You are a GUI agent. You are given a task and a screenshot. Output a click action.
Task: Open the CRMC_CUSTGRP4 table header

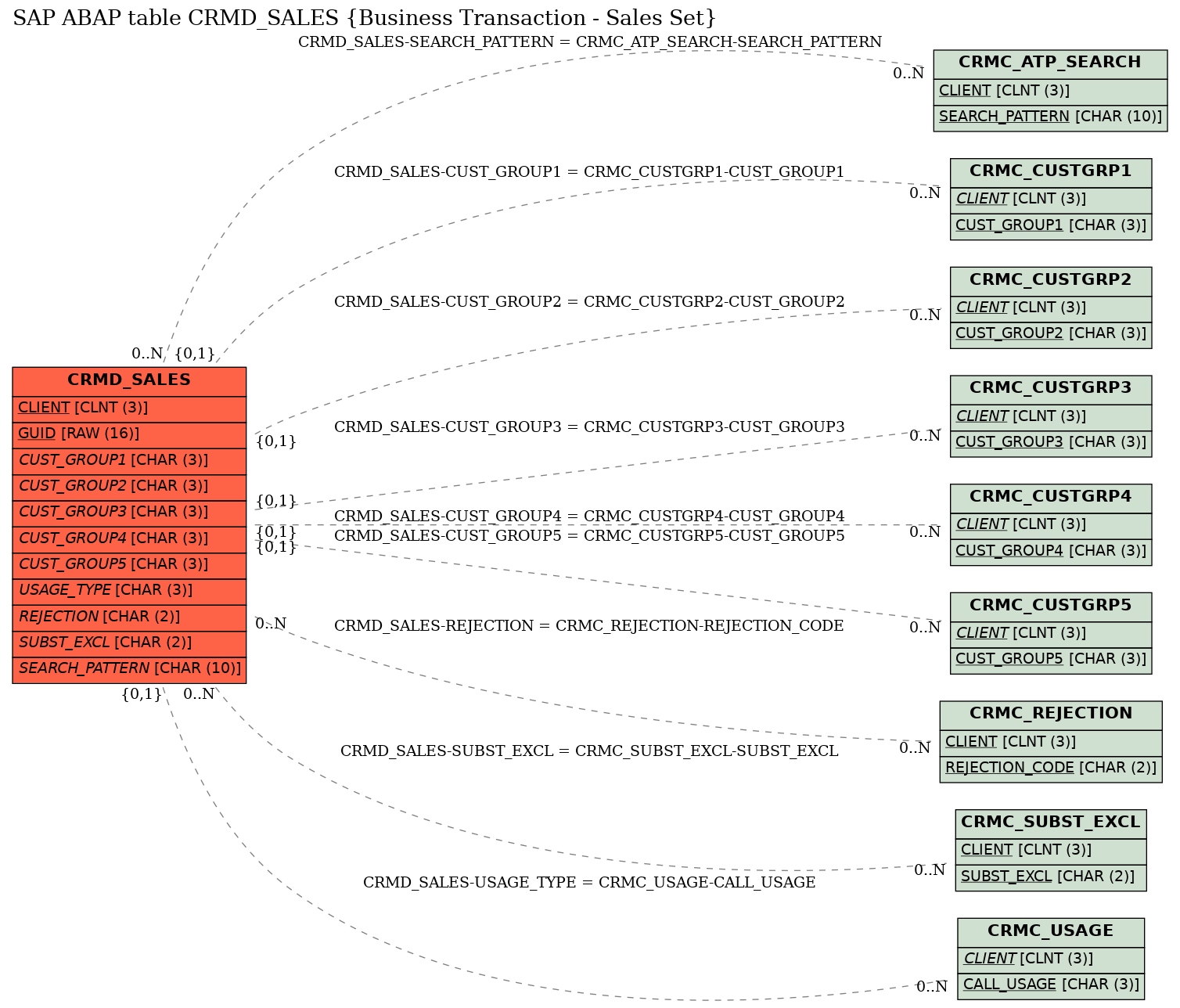pos(1051,498)
